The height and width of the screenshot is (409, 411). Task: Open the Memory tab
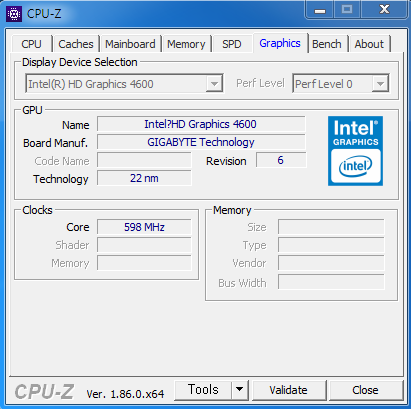186,44
